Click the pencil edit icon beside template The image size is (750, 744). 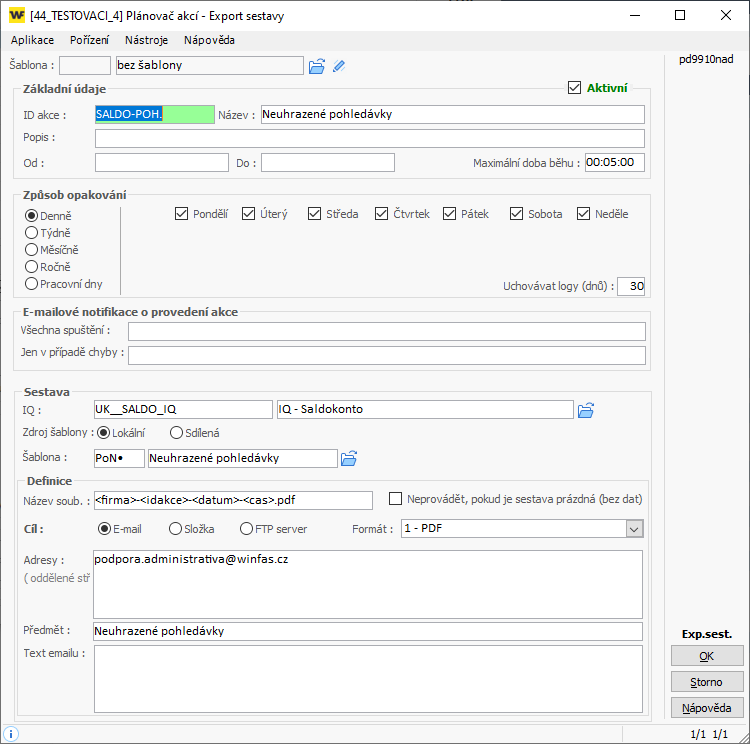(x=340, y=66)
